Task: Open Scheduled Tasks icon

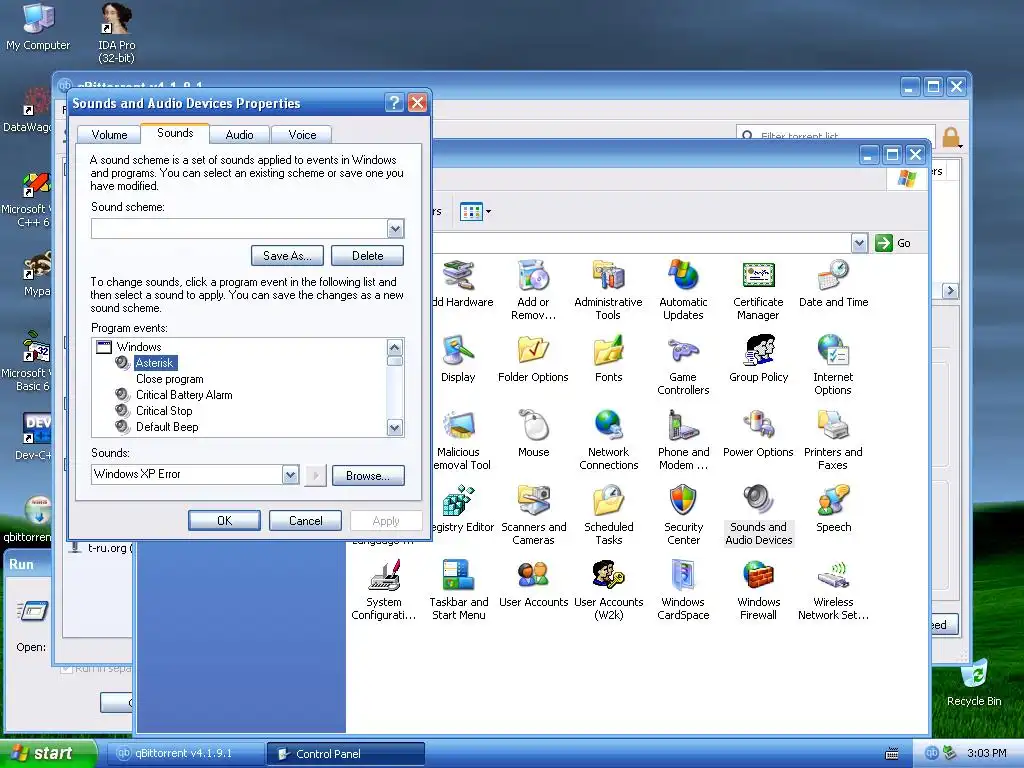Action: (x=608, y=515)
